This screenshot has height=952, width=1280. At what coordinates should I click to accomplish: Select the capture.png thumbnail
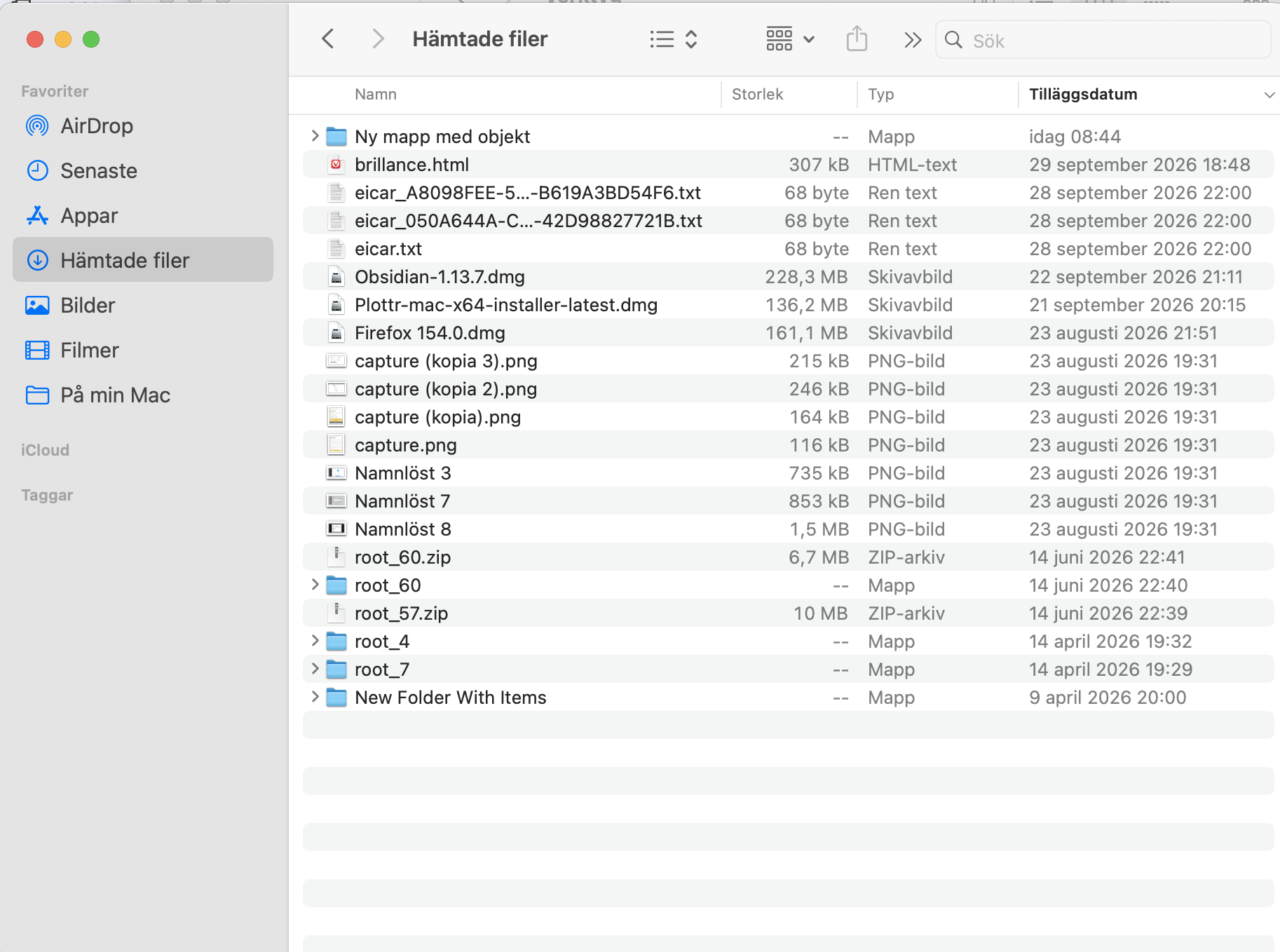pos(336,445)
